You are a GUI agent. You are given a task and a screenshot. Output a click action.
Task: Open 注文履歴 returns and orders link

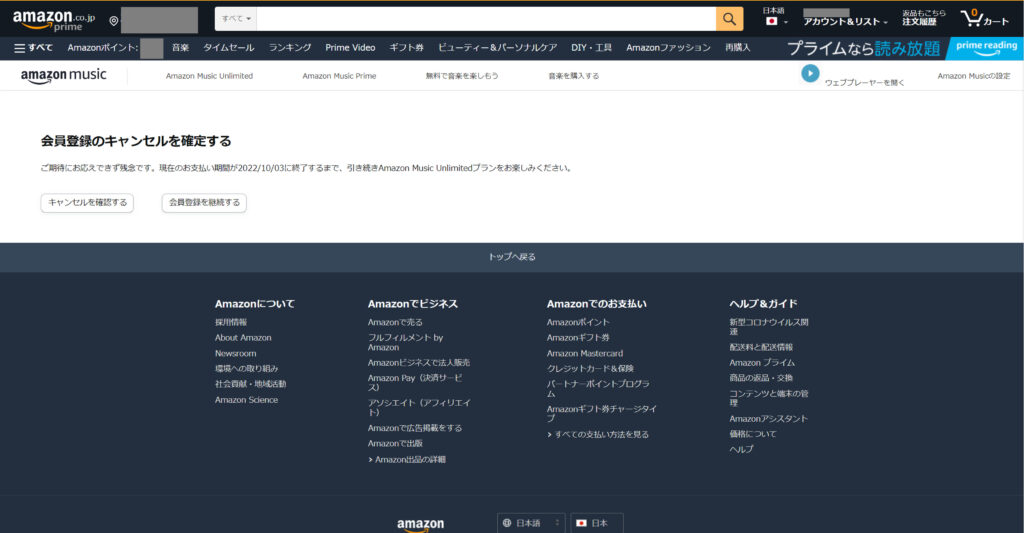923,18
